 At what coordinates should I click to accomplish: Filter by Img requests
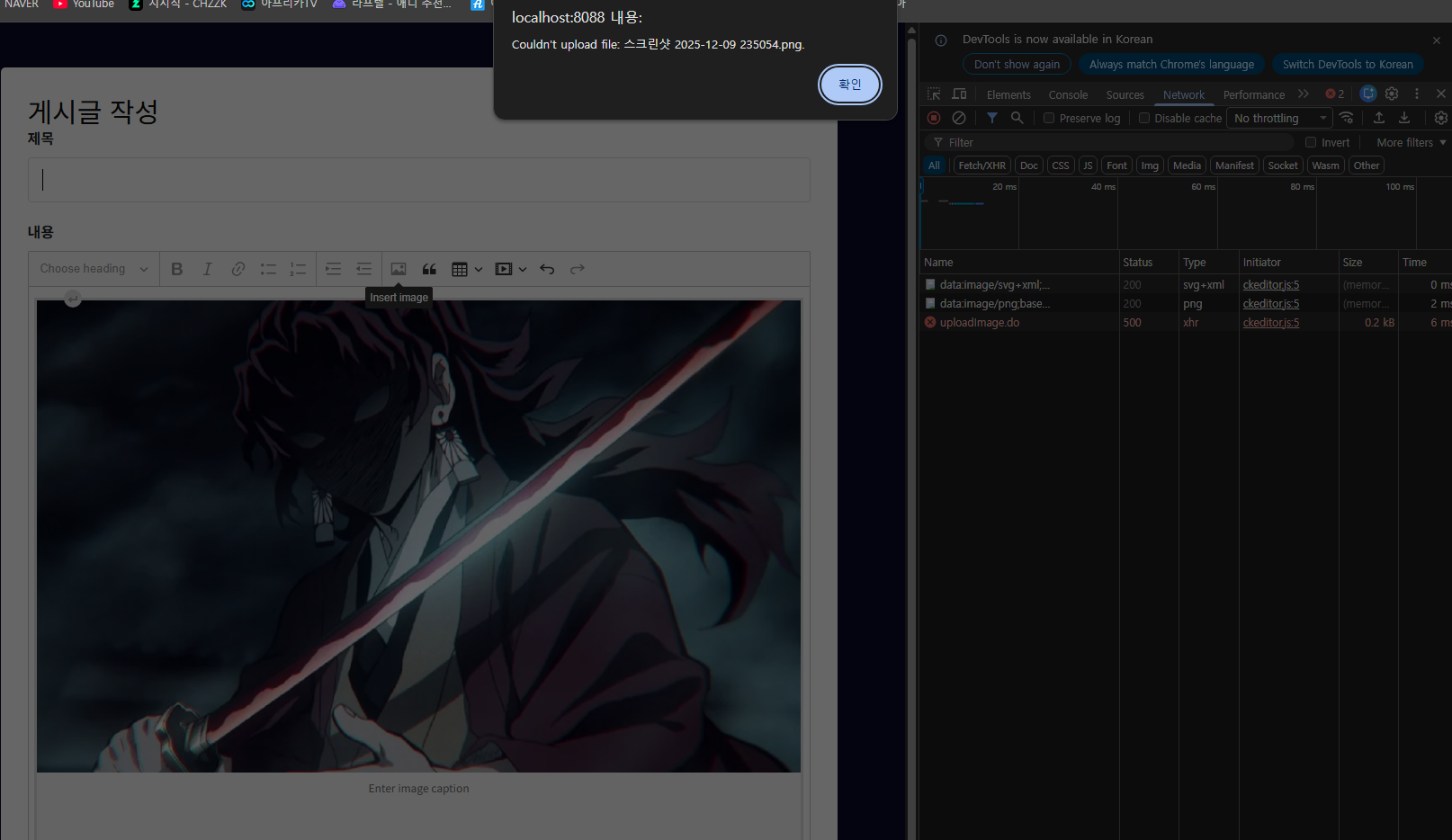(x=1150, y=165)
